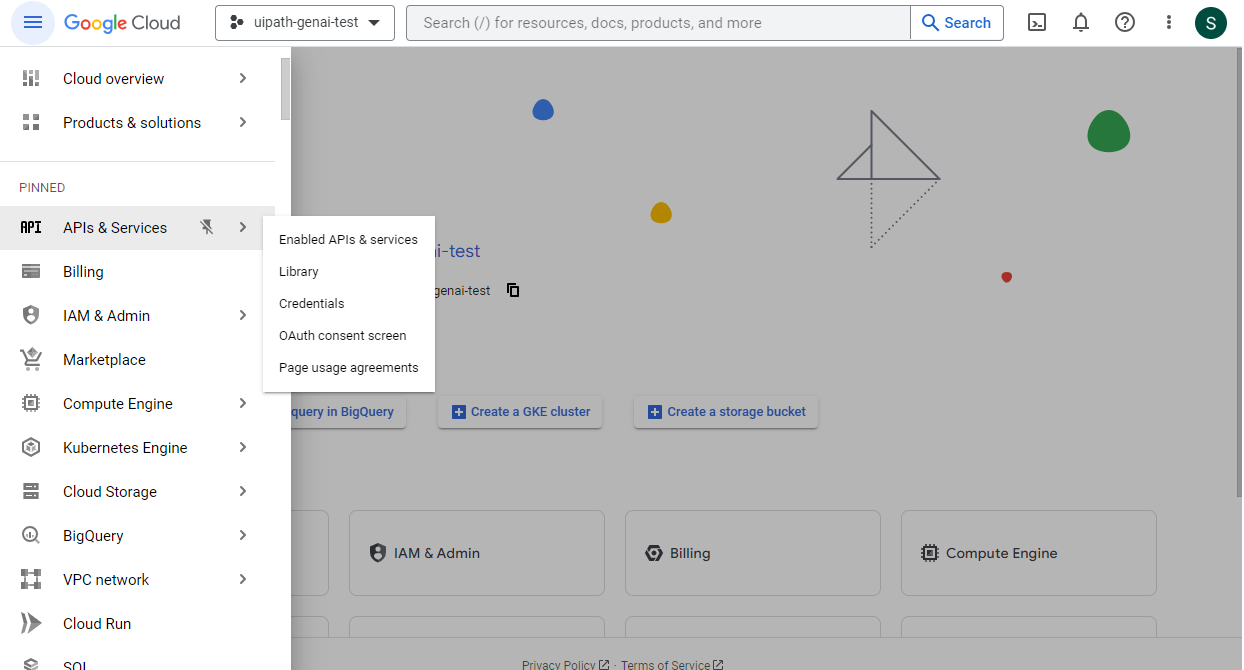1244x670 pixels.
Task: Open the Privacy Policy link
Action: click(x=560, y=664)
